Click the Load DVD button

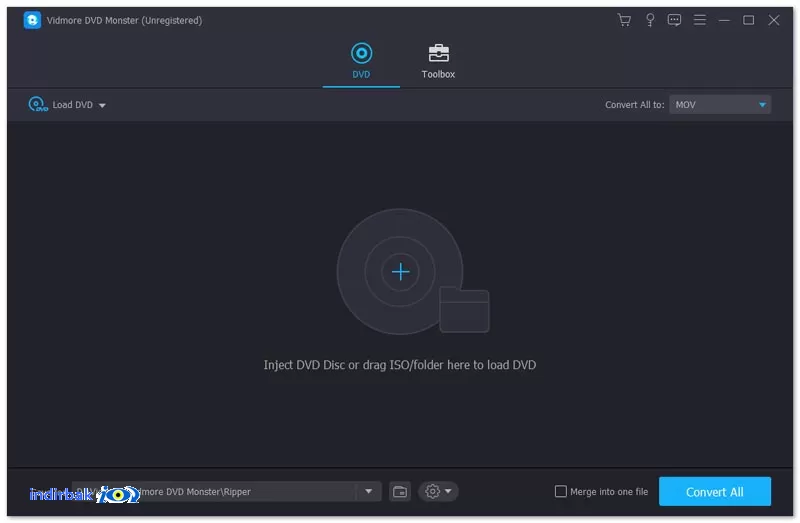61,105
